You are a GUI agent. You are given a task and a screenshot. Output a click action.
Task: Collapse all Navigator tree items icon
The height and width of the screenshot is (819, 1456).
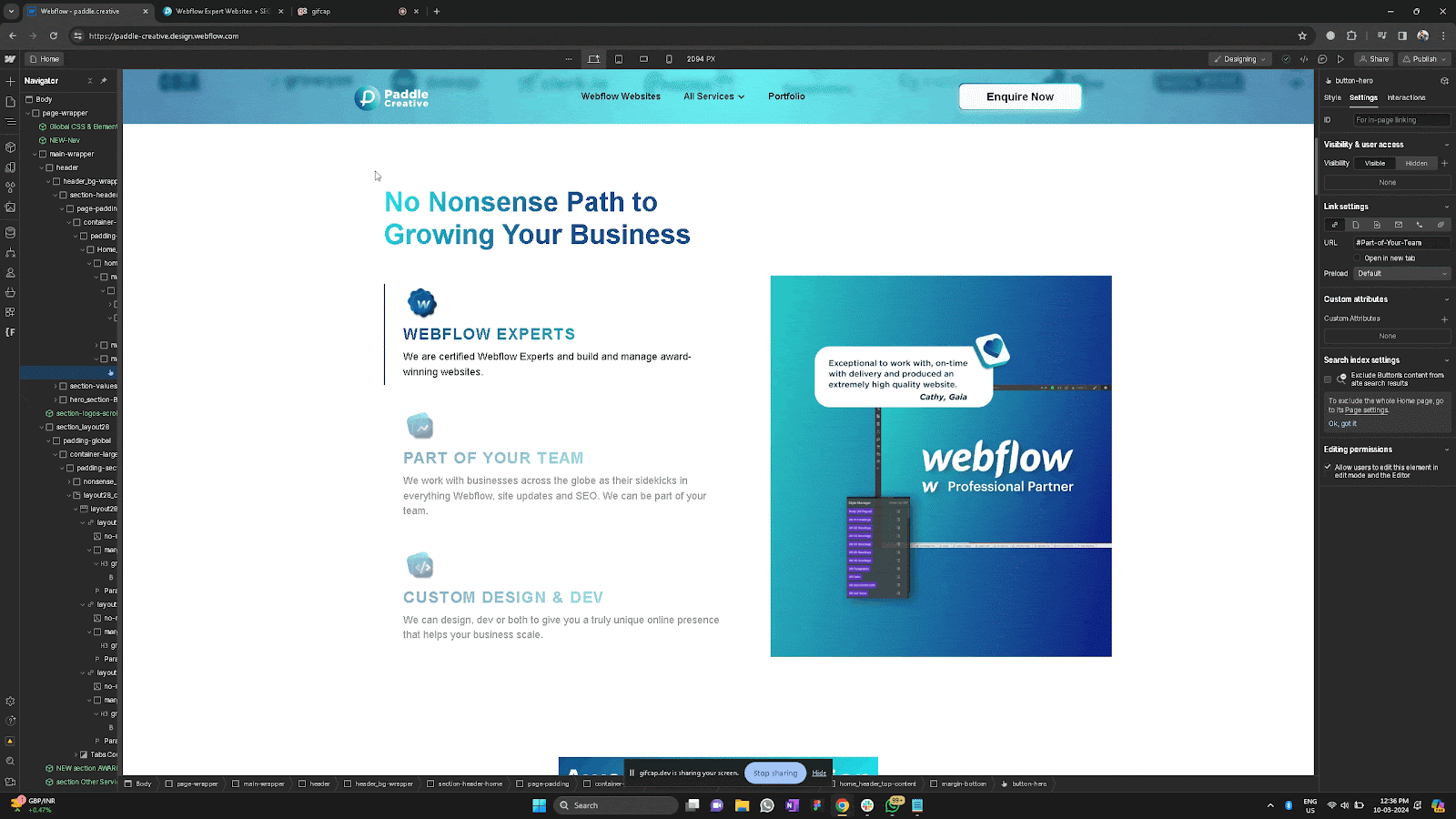point(90,81)
